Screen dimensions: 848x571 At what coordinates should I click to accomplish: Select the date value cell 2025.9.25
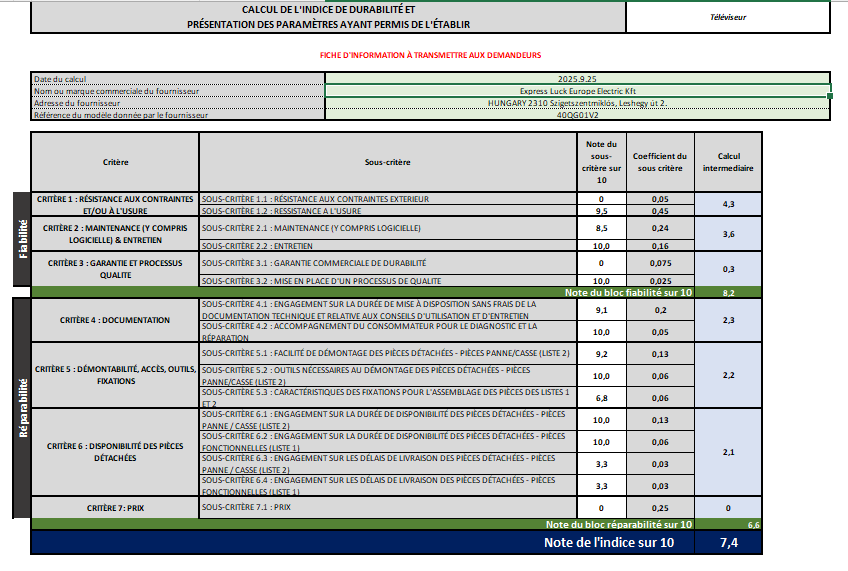(x=577, y=78)
